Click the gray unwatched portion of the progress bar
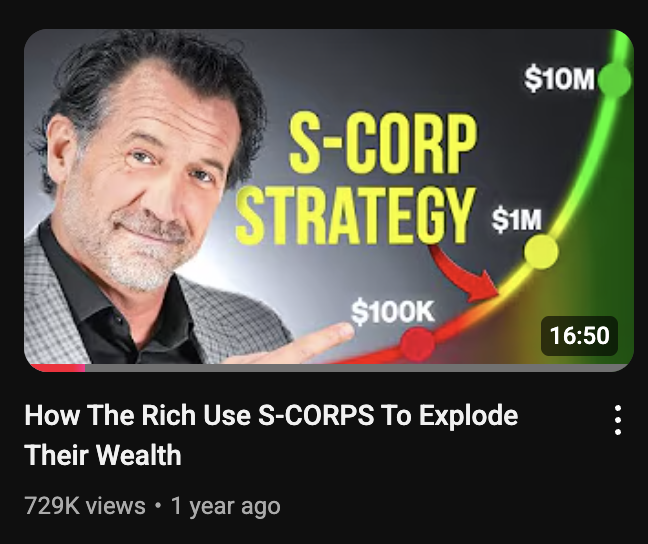Screen dimensions: 648x544 (357, 368)
